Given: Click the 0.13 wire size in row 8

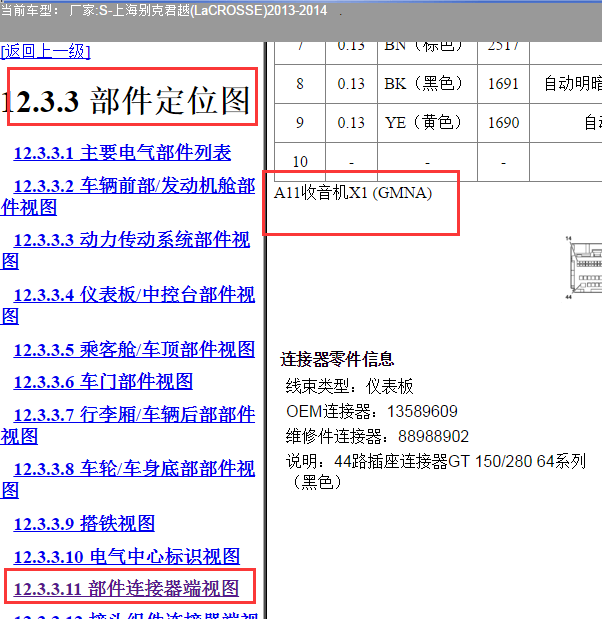Looking at the screenshot, I should click(351, 84).
